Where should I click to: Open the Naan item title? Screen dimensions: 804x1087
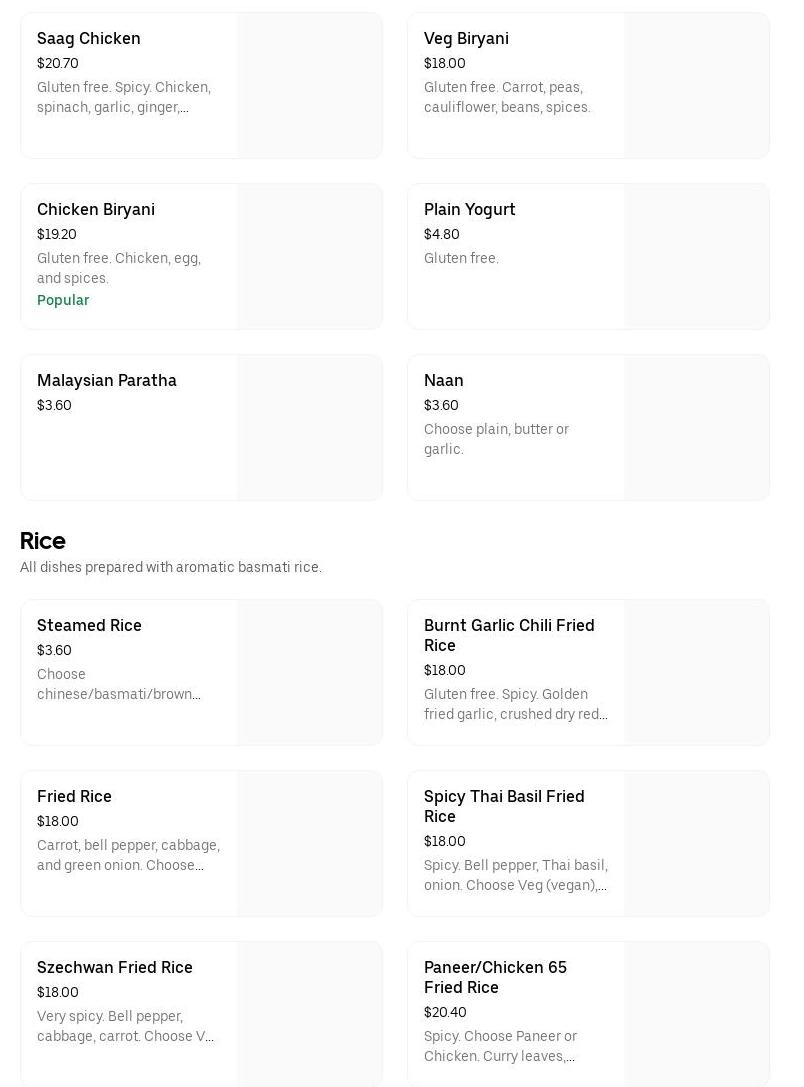click(443, 380)
